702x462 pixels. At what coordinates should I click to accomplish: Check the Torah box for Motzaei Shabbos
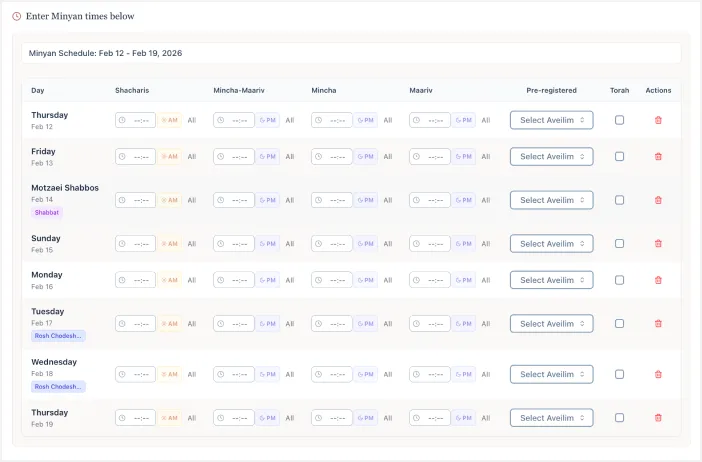pyautogui.click(x=619, y=200)
